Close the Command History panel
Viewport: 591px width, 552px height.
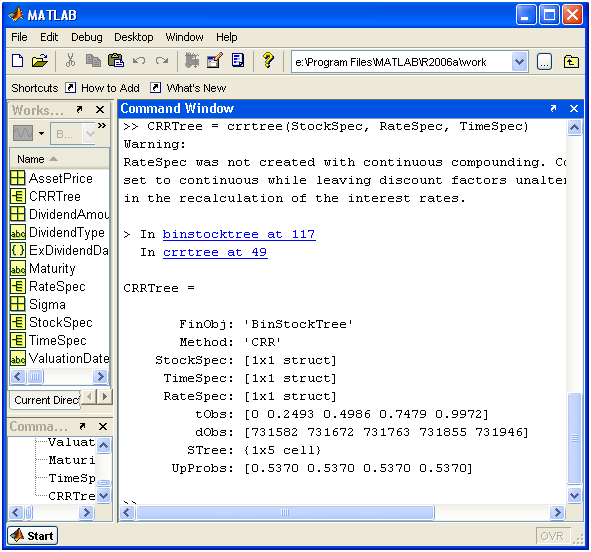[x=103, y=427]
